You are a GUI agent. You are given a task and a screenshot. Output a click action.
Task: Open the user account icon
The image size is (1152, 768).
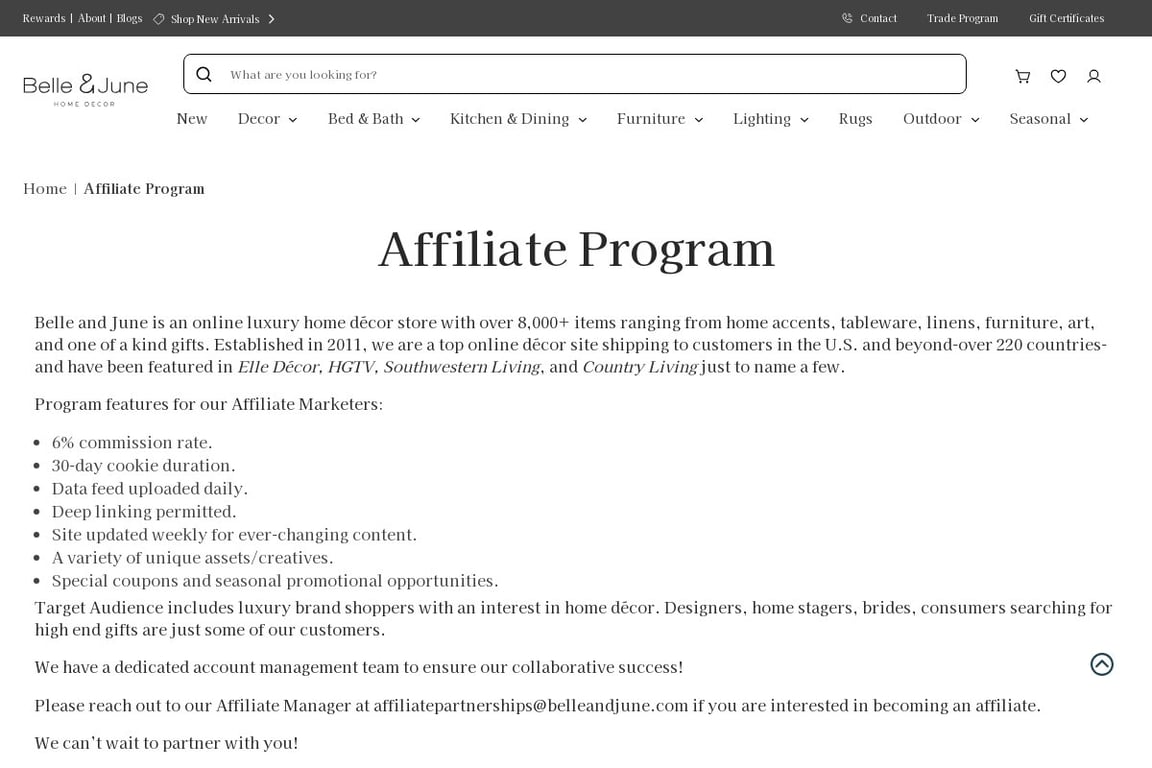[1093, 76]
